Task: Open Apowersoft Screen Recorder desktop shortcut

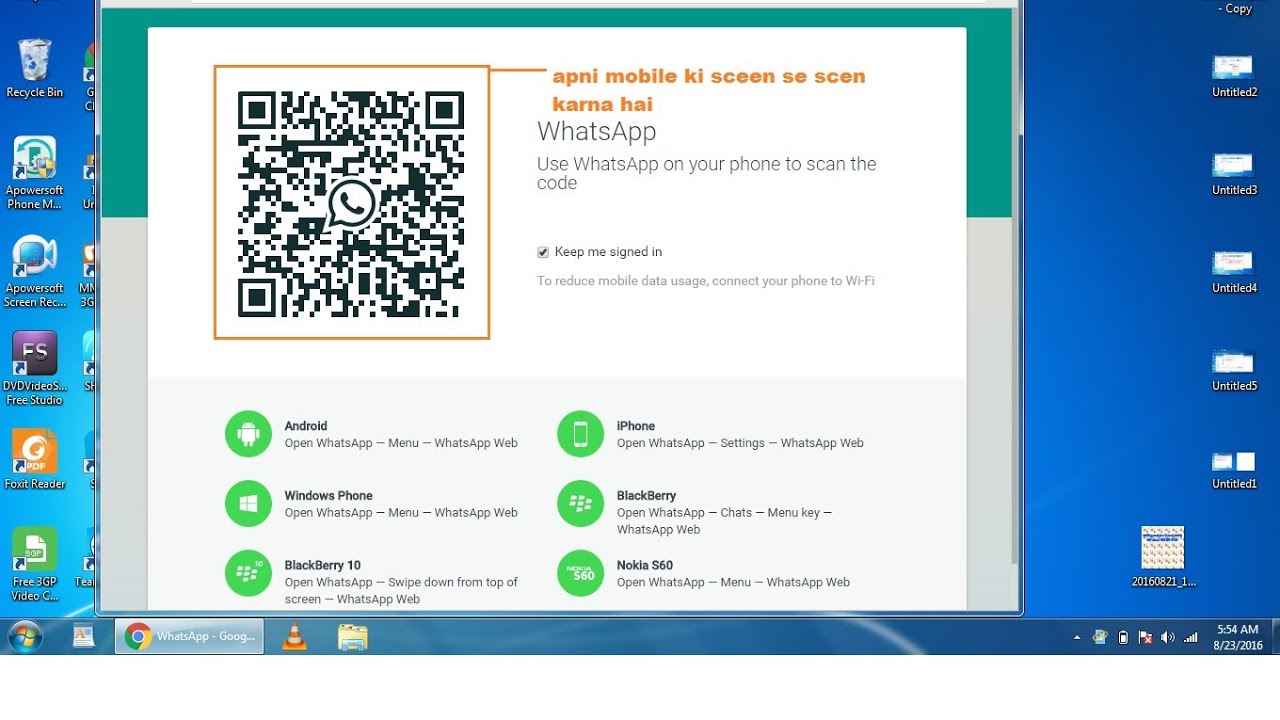Action: click(34, 272)
